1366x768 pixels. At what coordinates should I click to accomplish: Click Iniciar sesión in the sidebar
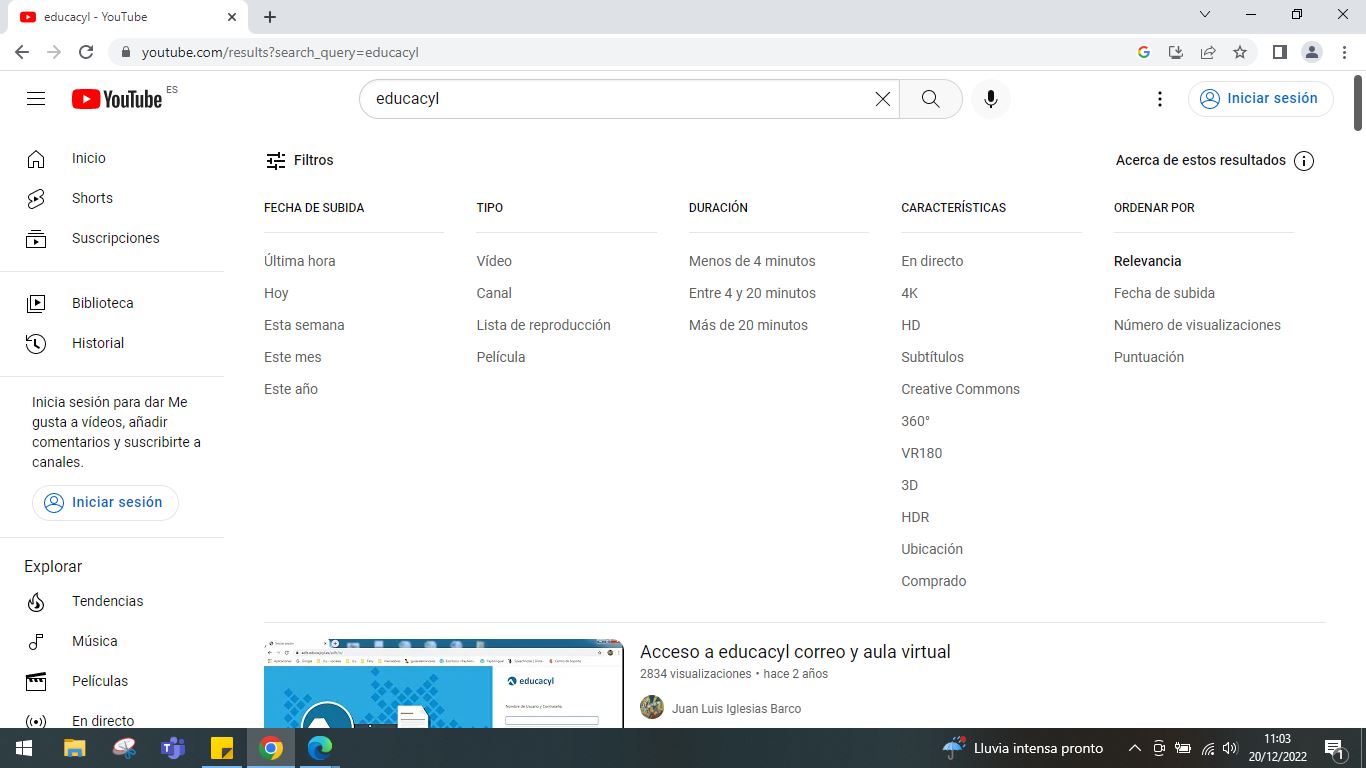[x=105, y=502]
